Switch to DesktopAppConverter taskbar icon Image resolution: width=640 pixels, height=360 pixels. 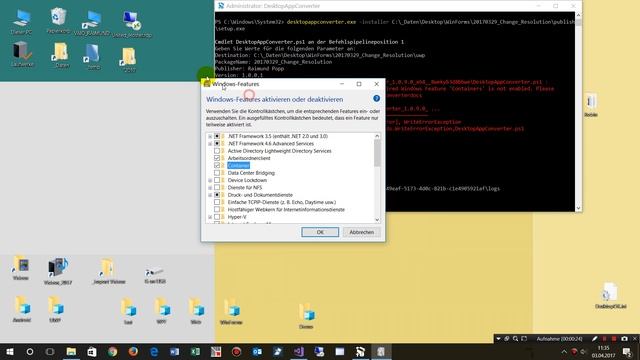(x=360, y=351)
